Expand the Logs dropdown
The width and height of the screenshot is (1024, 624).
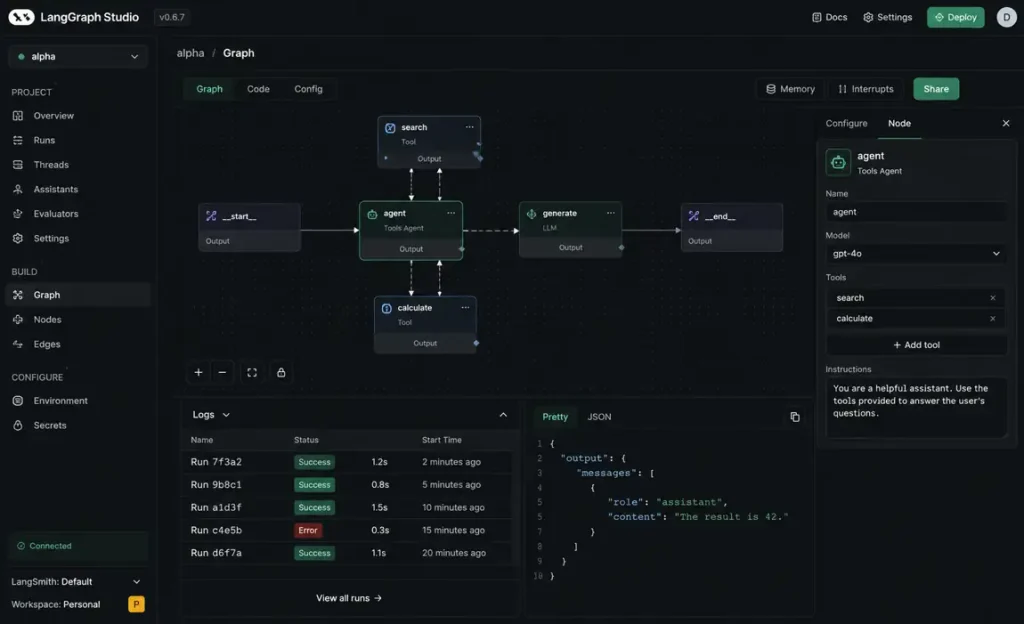click(x=211, y=414)
